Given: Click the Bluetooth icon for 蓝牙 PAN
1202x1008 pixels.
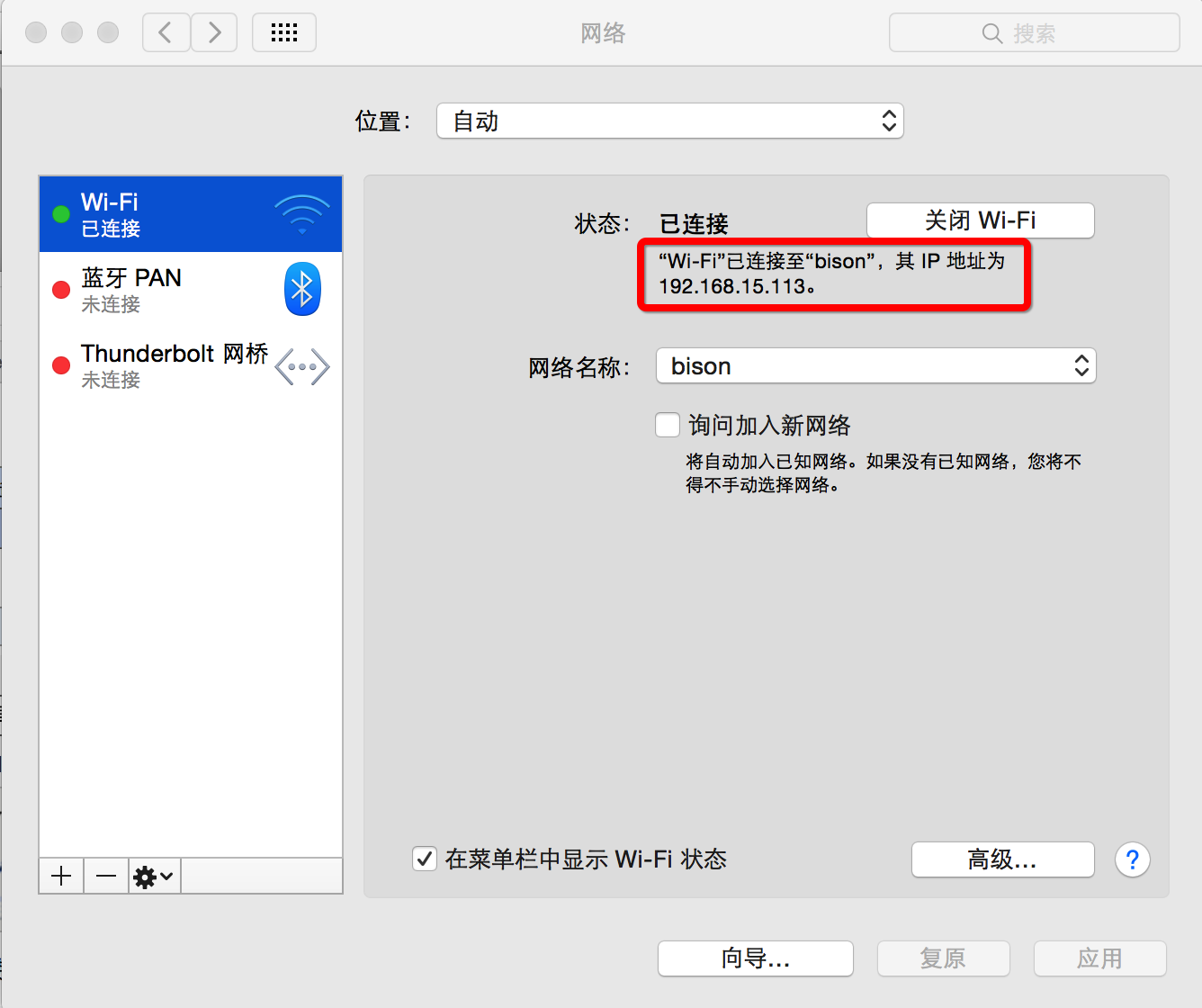Looking at the screenshot, I should click(302, 289).
